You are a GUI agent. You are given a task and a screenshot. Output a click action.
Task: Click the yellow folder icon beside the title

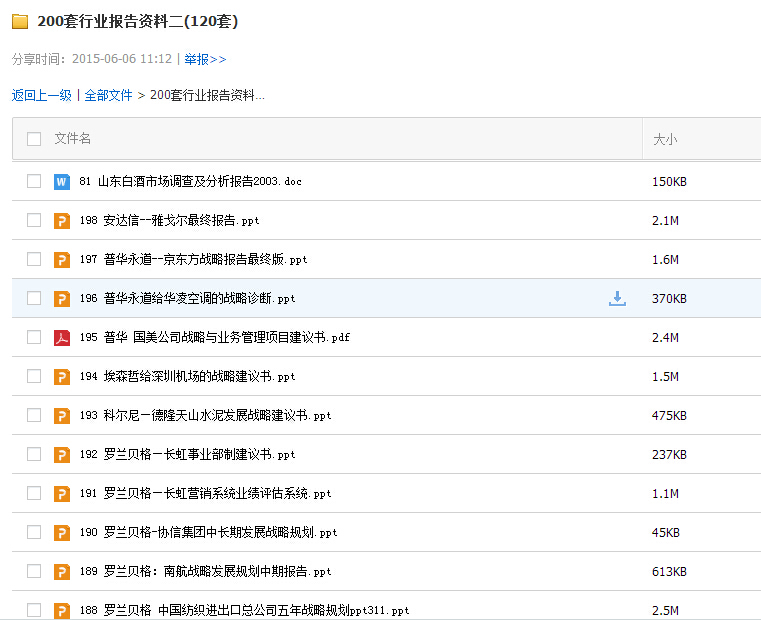tap(20, 22)
